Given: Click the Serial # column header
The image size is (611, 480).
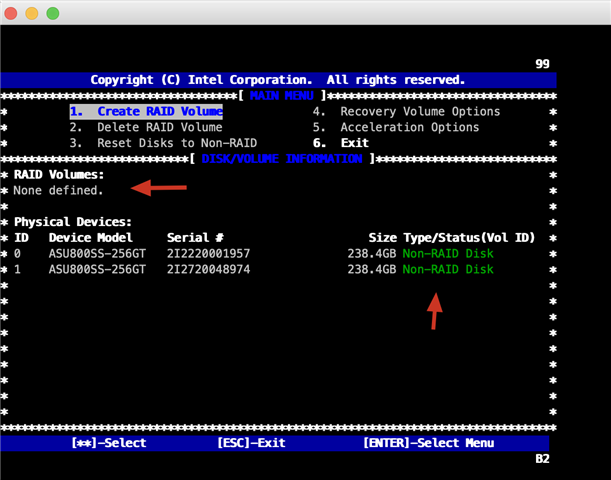Looking at the screenshot, I should coord(195,238).
